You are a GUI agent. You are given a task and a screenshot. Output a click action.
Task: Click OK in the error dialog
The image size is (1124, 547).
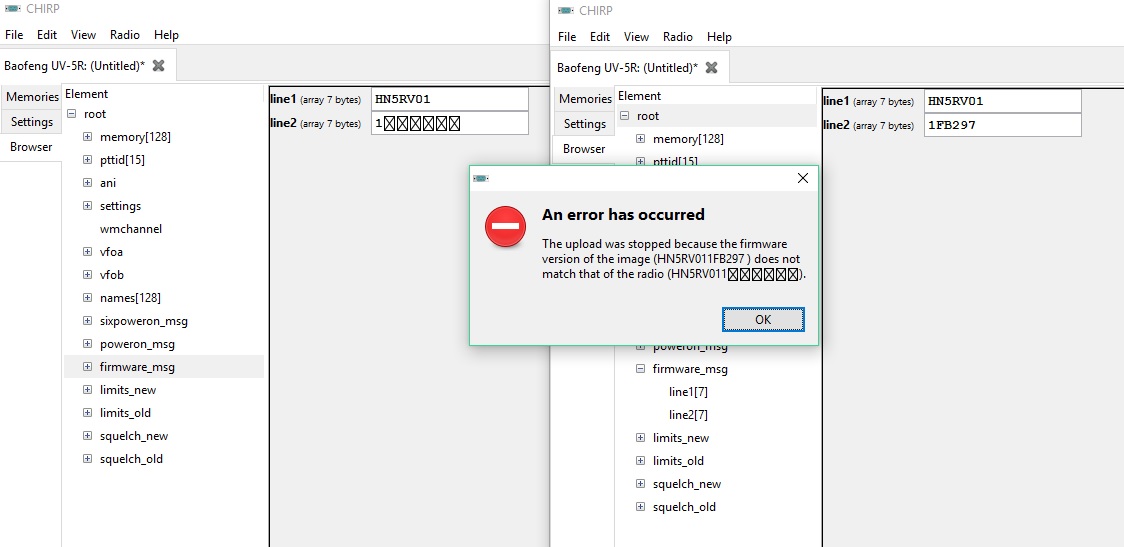point(763,320)
